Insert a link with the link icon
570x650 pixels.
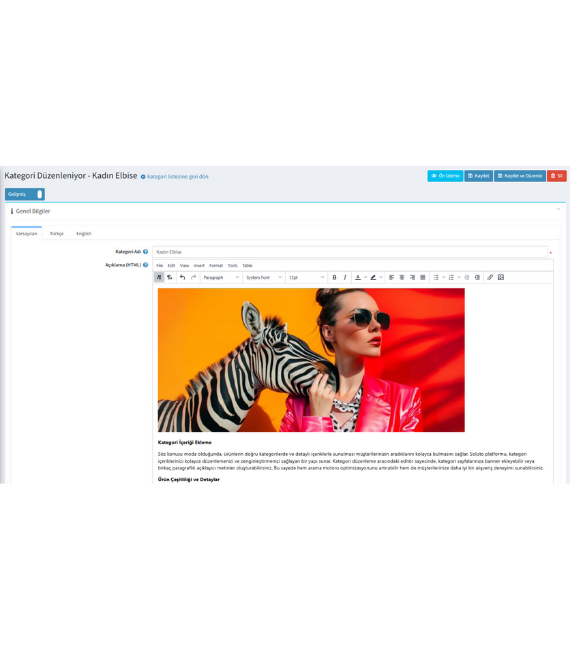pos(490,277)
